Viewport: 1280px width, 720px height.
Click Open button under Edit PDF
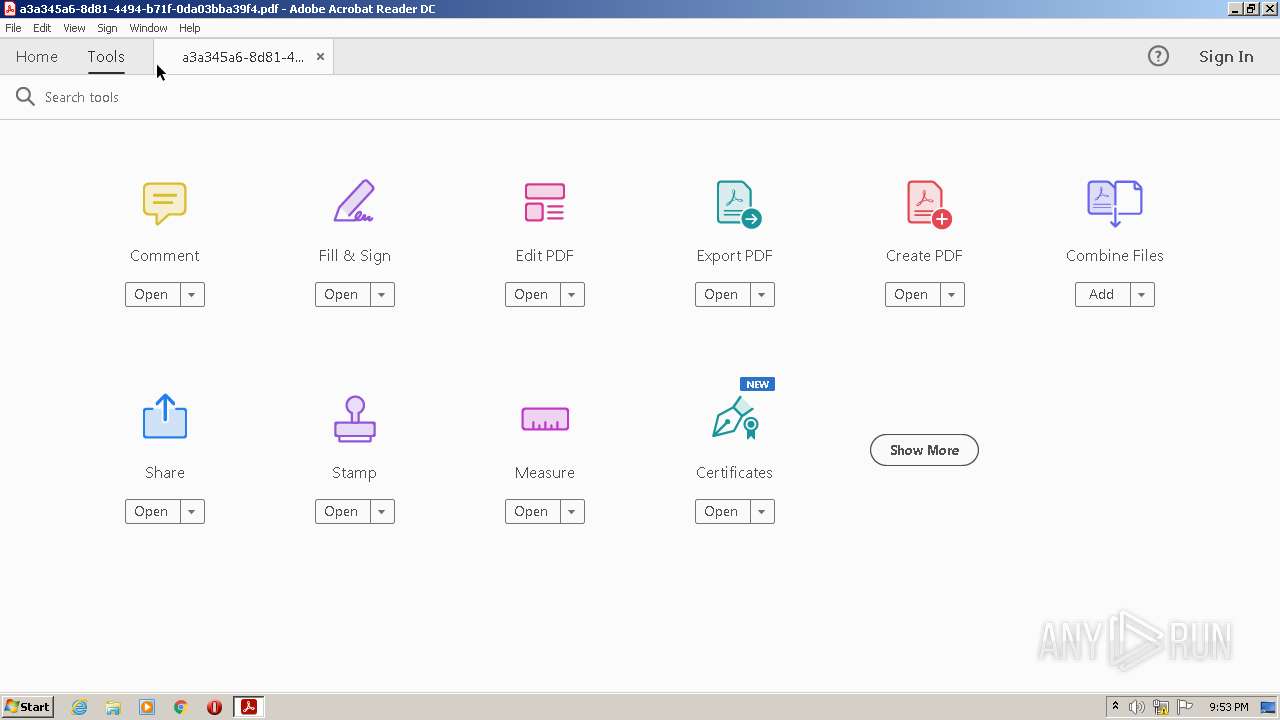pyautogui.click(x=532, y=295)
